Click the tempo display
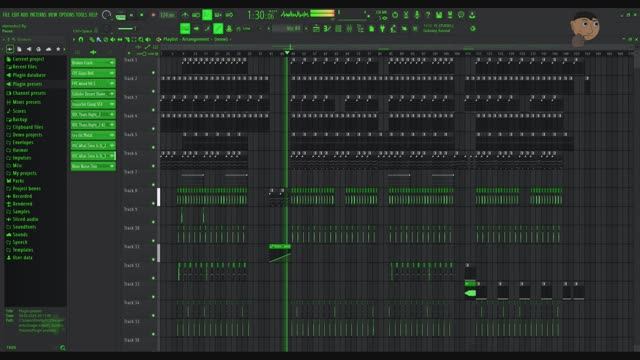This screenshot has height=360, width=640. click(167, 15)
